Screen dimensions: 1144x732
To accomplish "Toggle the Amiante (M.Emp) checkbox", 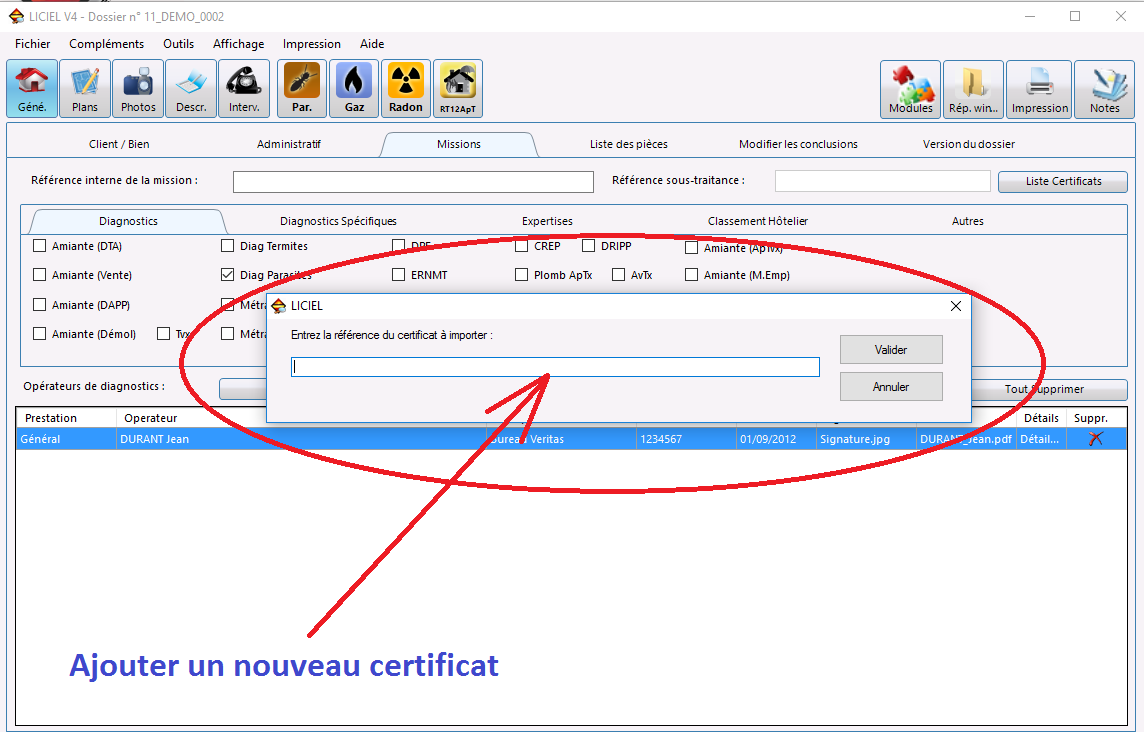I will pyautogui.click(x=692, y=274).
